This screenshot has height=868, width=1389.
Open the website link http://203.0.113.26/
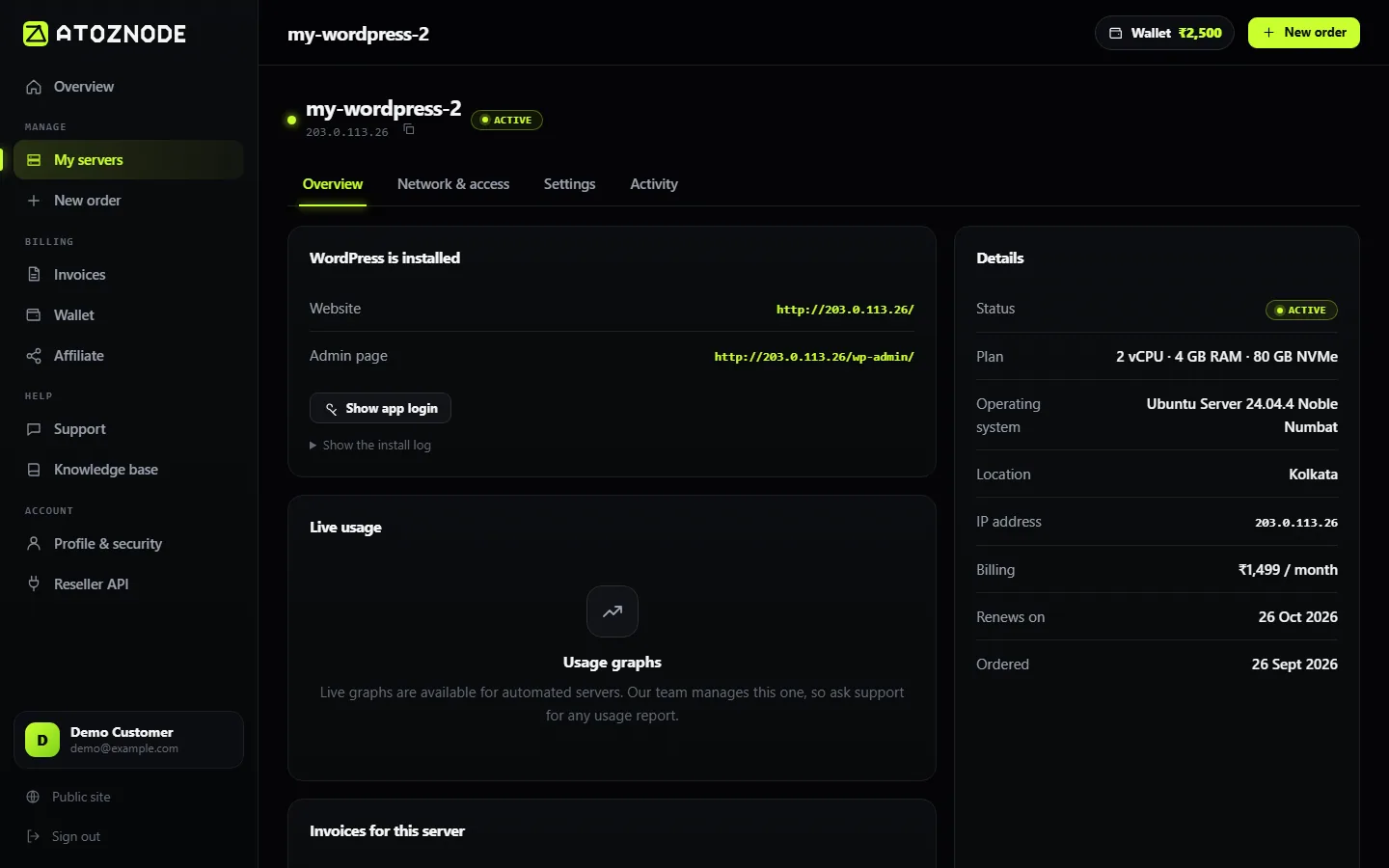click(x=845, y=310)
